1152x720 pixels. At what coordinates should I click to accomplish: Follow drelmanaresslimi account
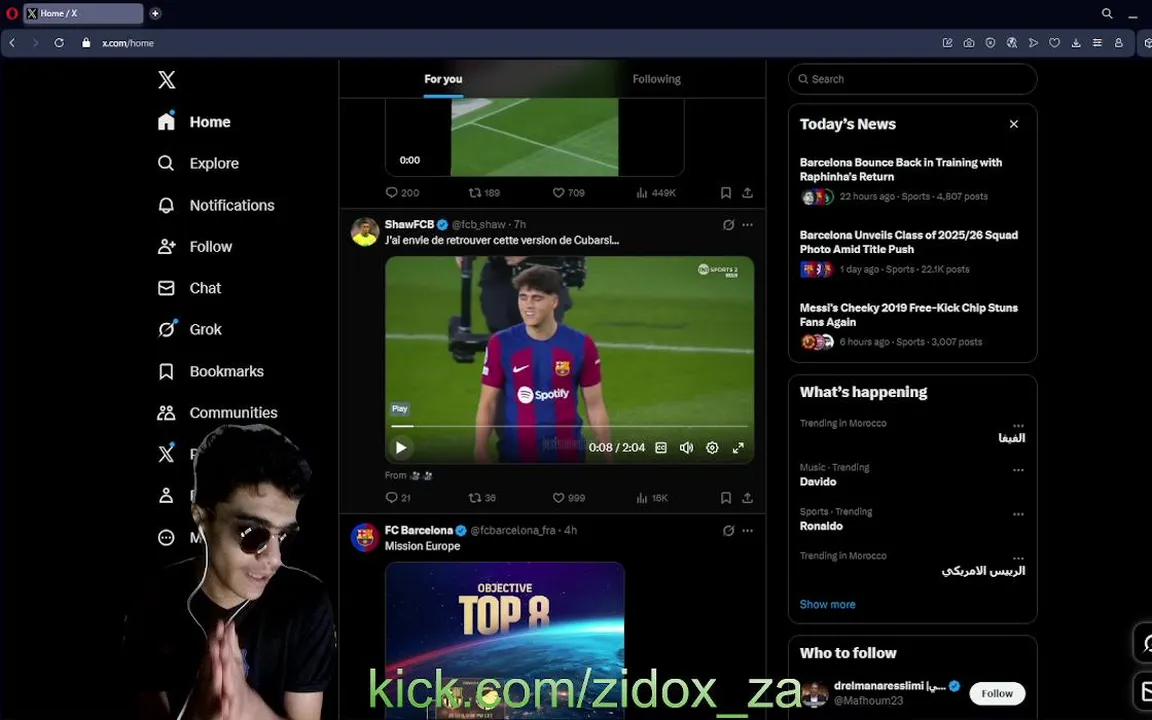tap(997, 694)
